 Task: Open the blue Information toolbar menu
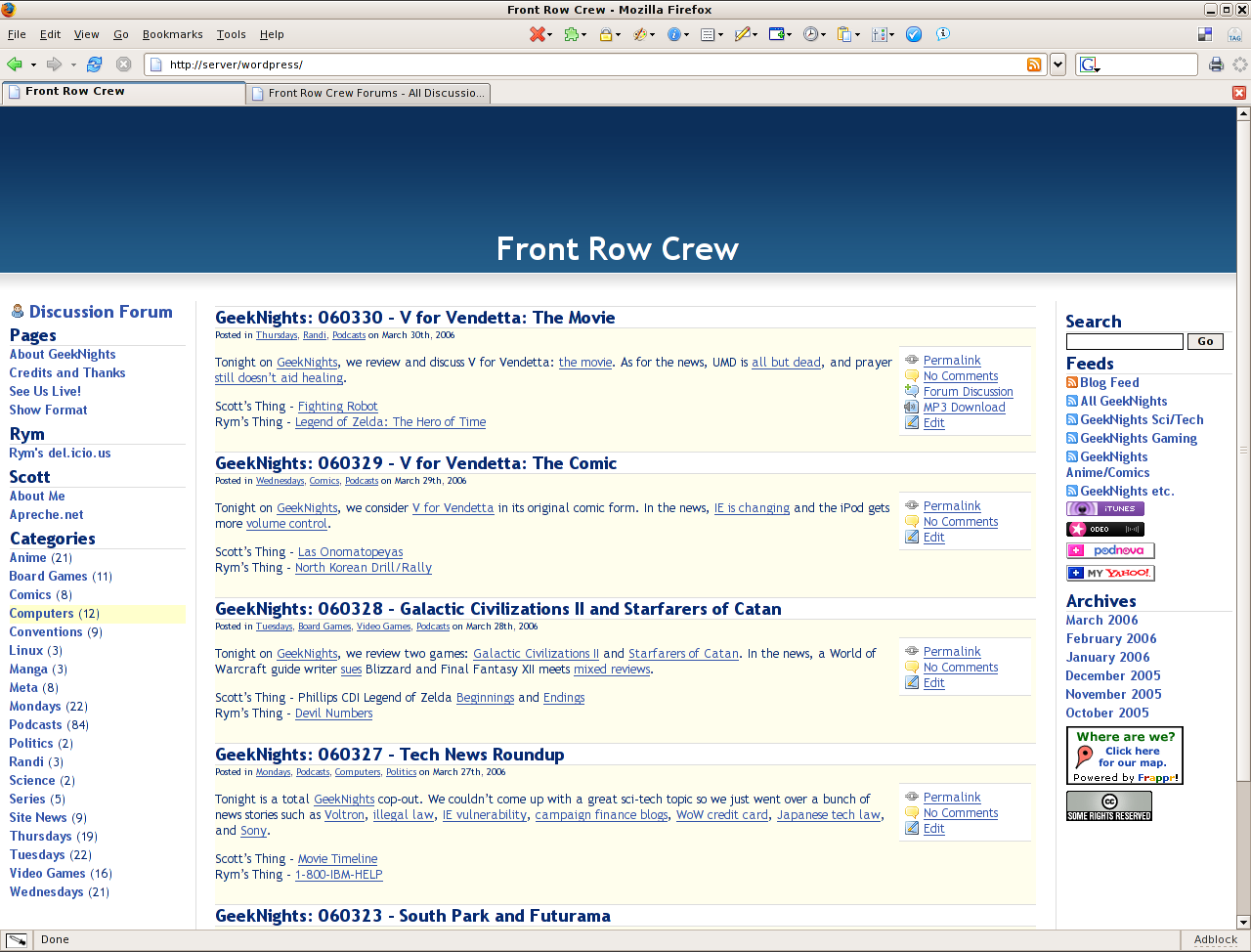click(677, 34)
